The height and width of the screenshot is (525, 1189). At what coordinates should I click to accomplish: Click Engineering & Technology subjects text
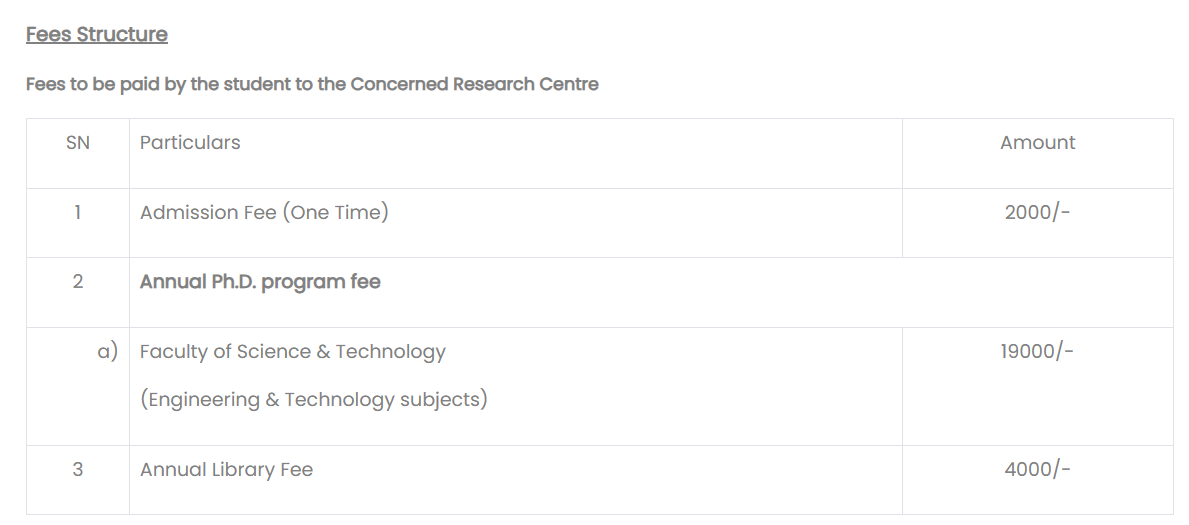click(313, 400)
